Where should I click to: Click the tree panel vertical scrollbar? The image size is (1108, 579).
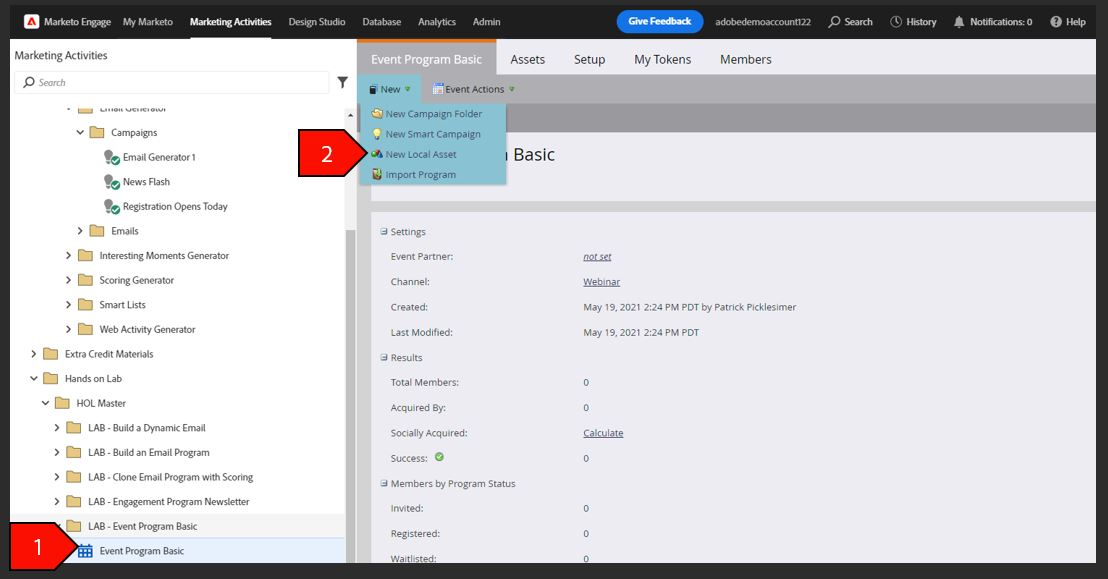coord(350,396)
